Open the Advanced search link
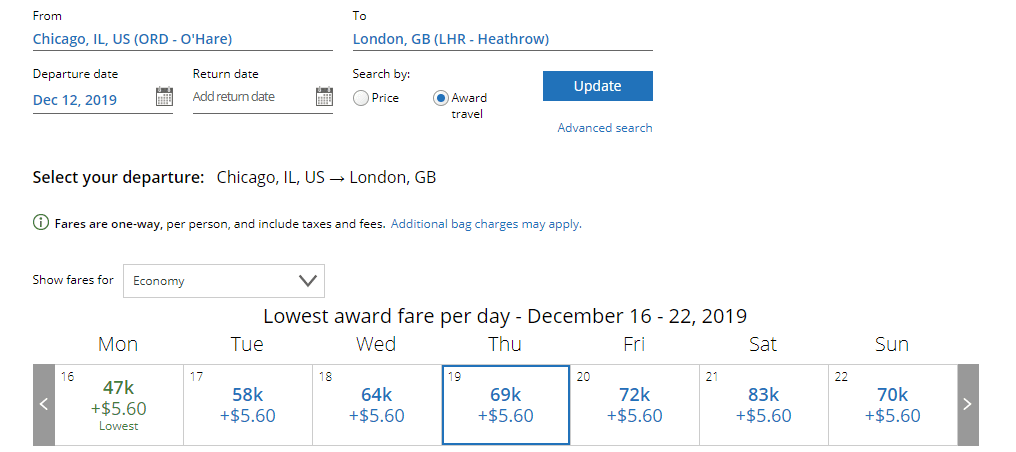 pyautogui.click(x=605, y=128)
